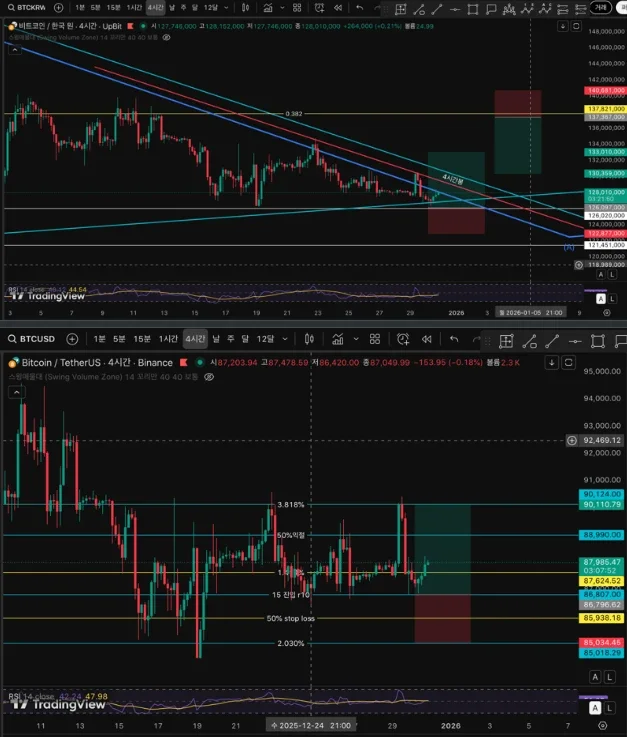
Task: Open chart settings gear at bottom chart bottom right
Action: pos(603,726)
